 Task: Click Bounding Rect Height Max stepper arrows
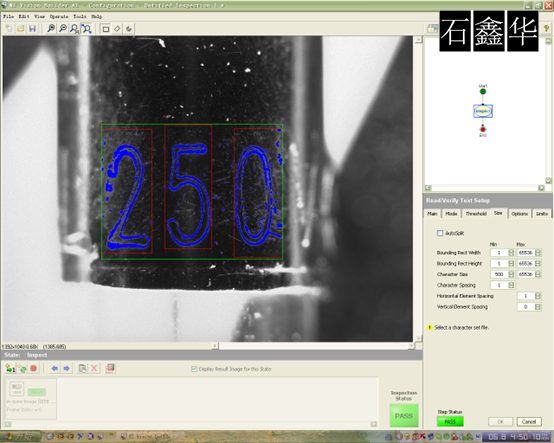(x=538, y=264)
